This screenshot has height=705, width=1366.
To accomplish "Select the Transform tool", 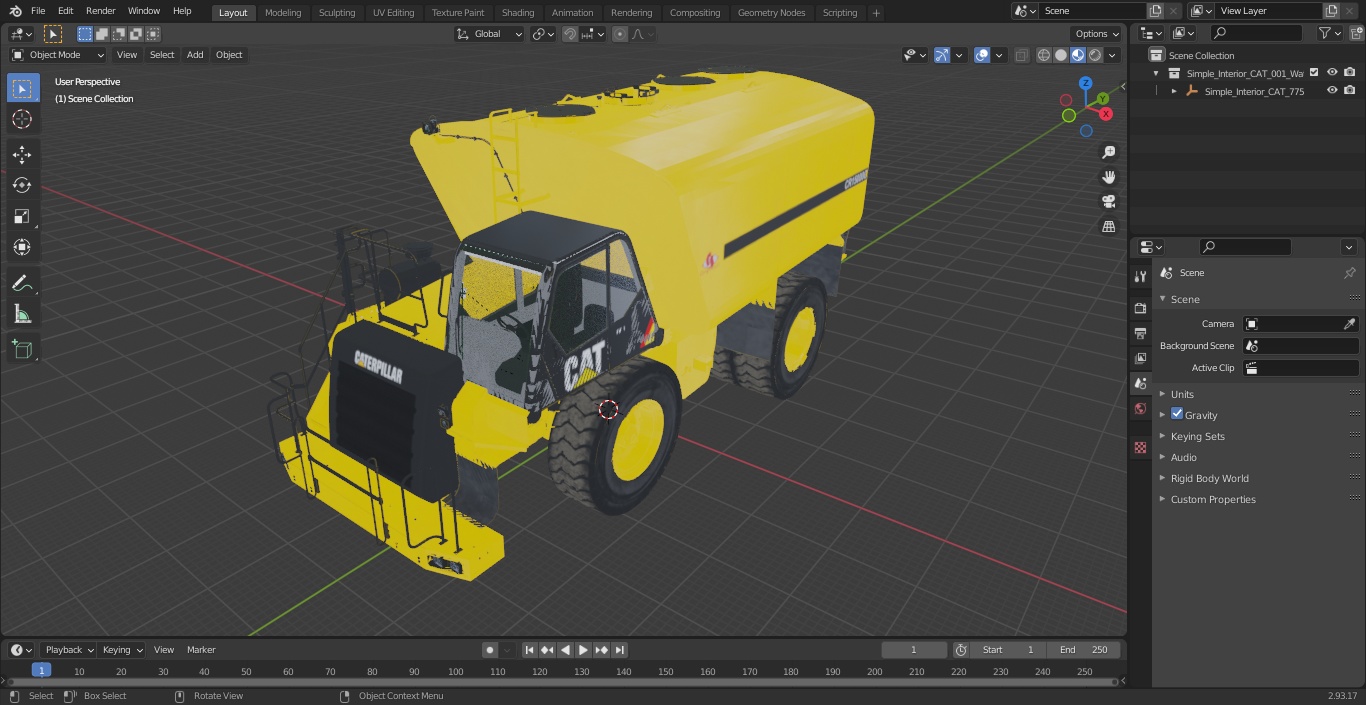I will click(x=22, y=247).
